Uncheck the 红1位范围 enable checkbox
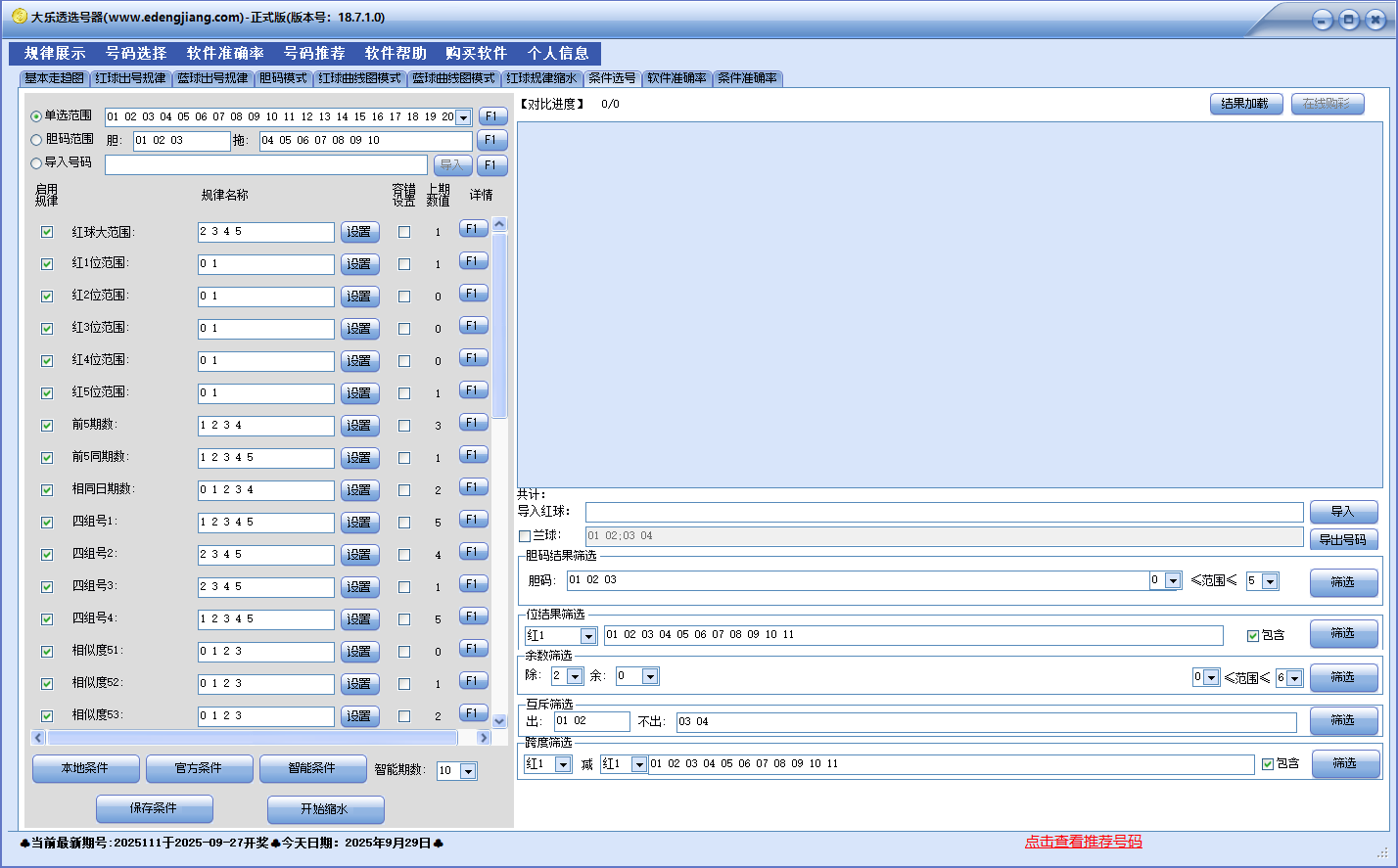1398x868 pixels. tap(46, 264)
